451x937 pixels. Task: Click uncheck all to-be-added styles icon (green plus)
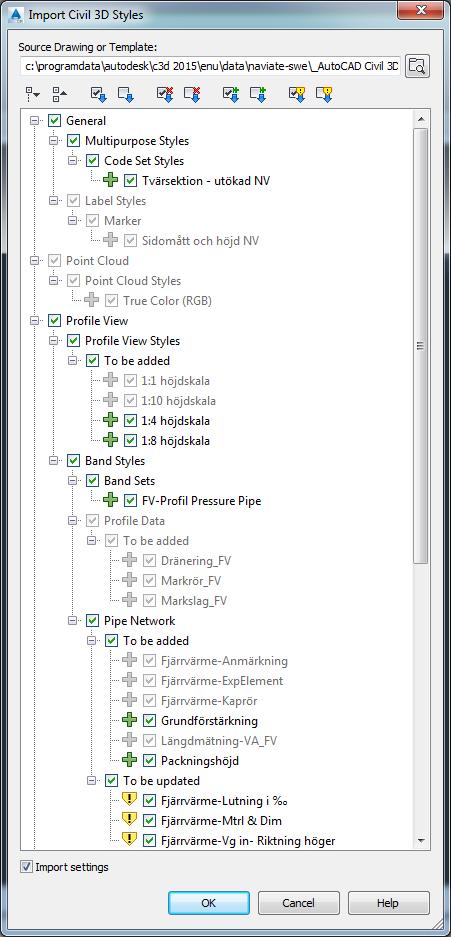coord(257,93)
